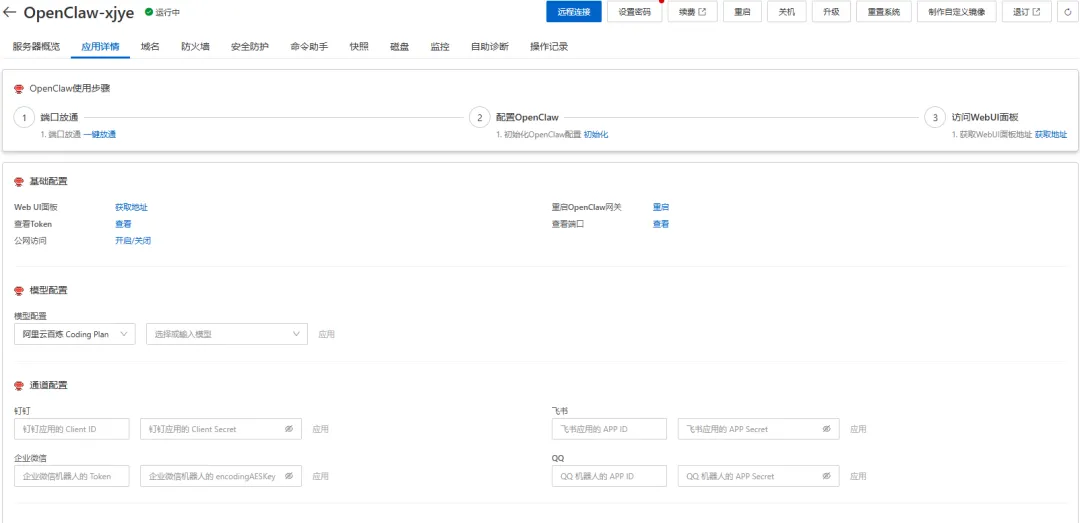The image size is (1080, 523).
Task: Switch to the 快照 tab
Action: pyautogui.click(x=359, y=47)
